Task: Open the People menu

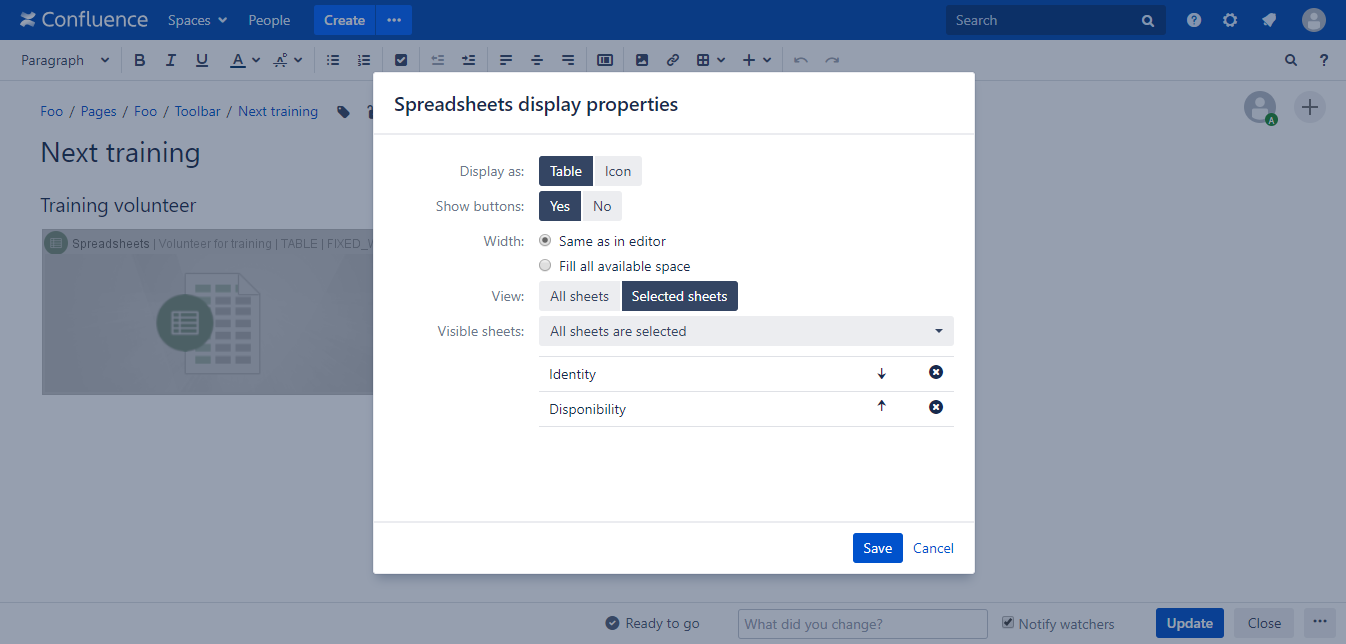Action: (x=268, y=20)
